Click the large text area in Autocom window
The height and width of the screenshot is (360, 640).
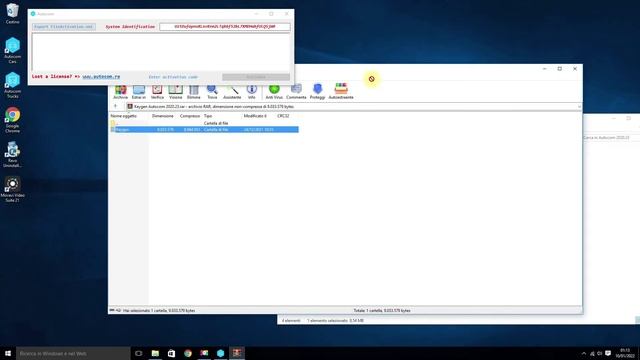coord(161,52)
